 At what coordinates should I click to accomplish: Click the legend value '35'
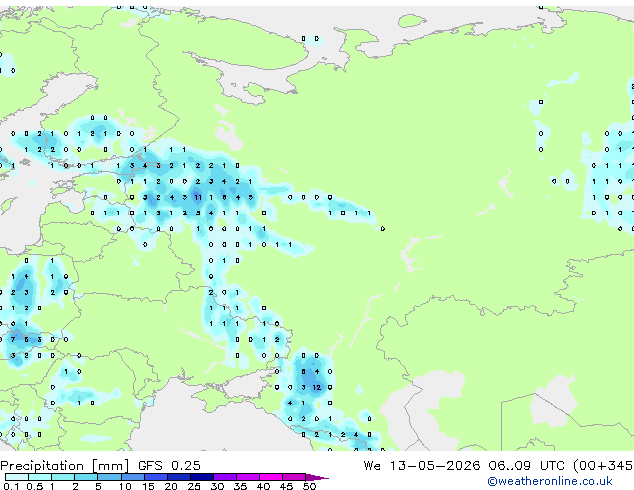[240, 486]
